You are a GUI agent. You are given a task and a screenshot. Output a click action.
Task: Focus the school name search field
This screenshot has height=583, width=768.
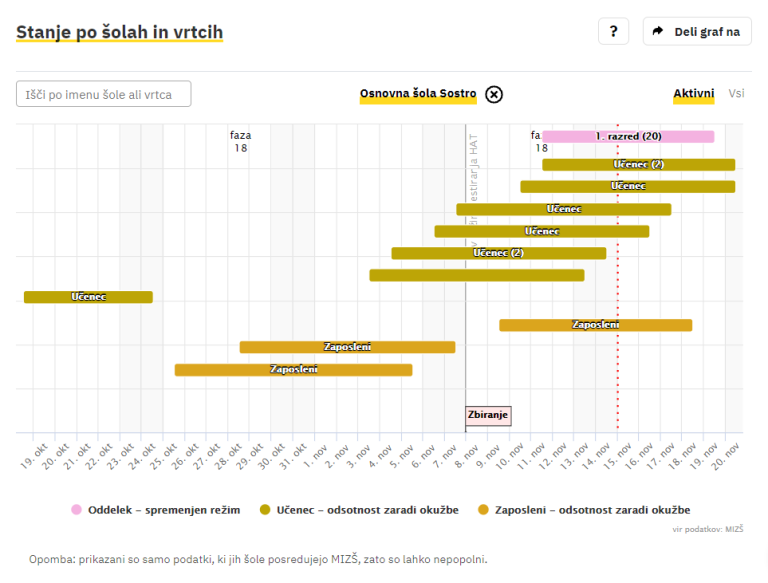[x=104, y=94]
